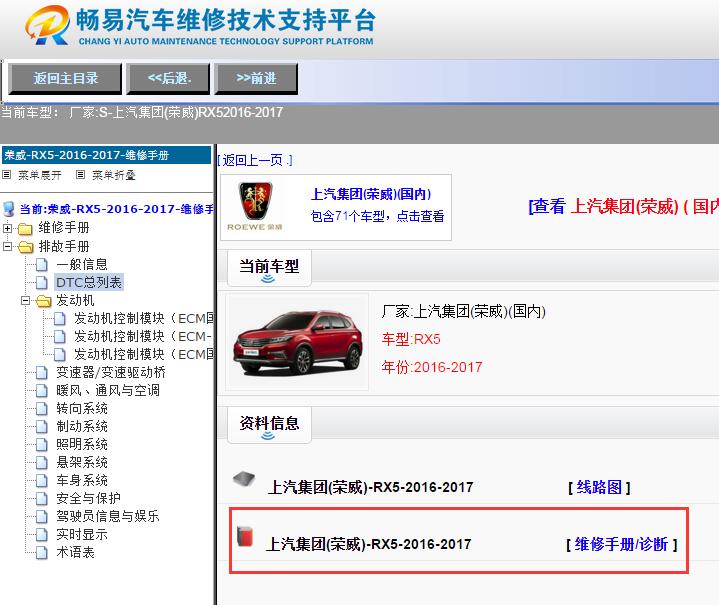This screenshot has height=605, width=719.
Task: Open 实时显示 in the tree
Action: [x=82, y=534]
